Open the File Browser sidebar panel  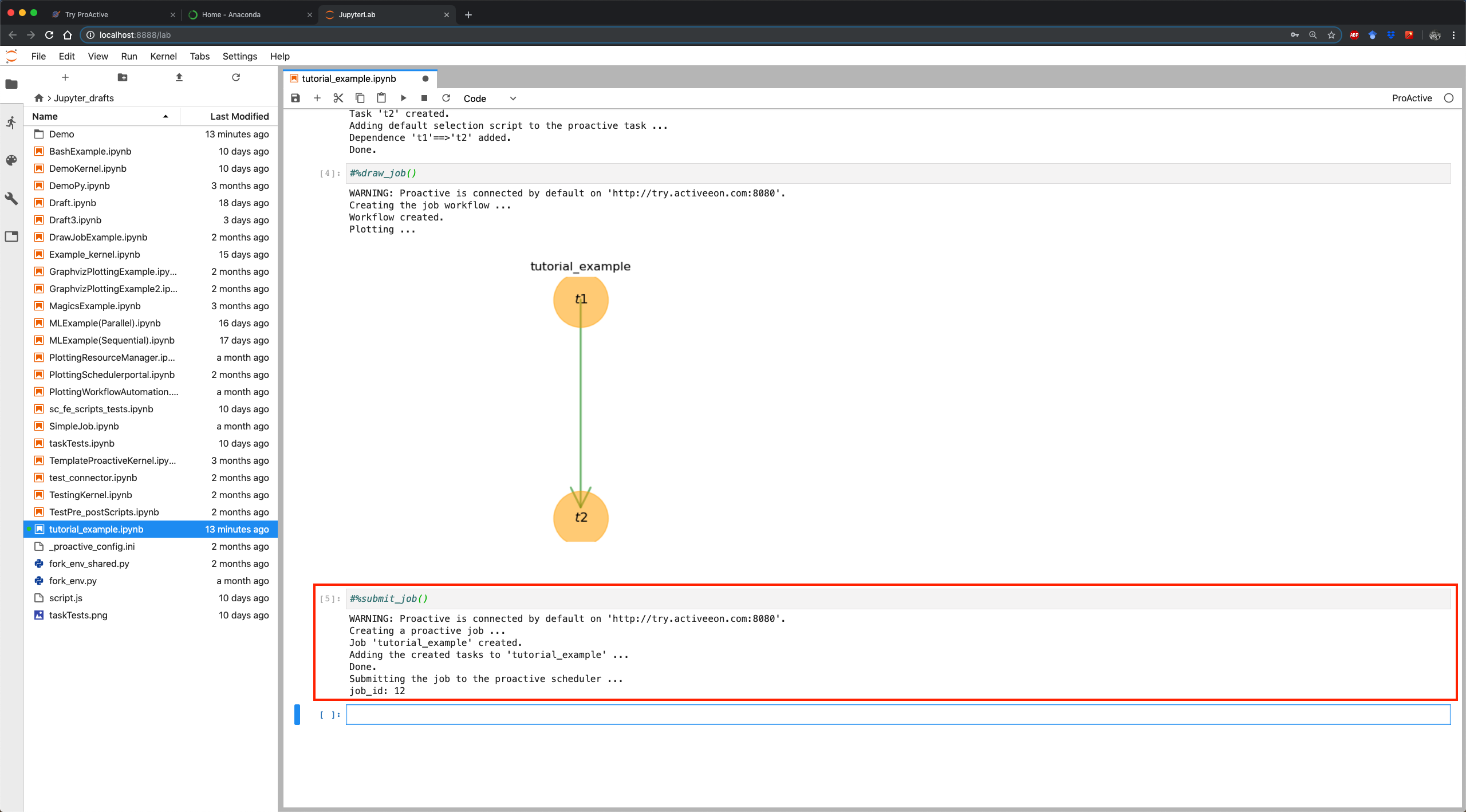coord(11,84)
